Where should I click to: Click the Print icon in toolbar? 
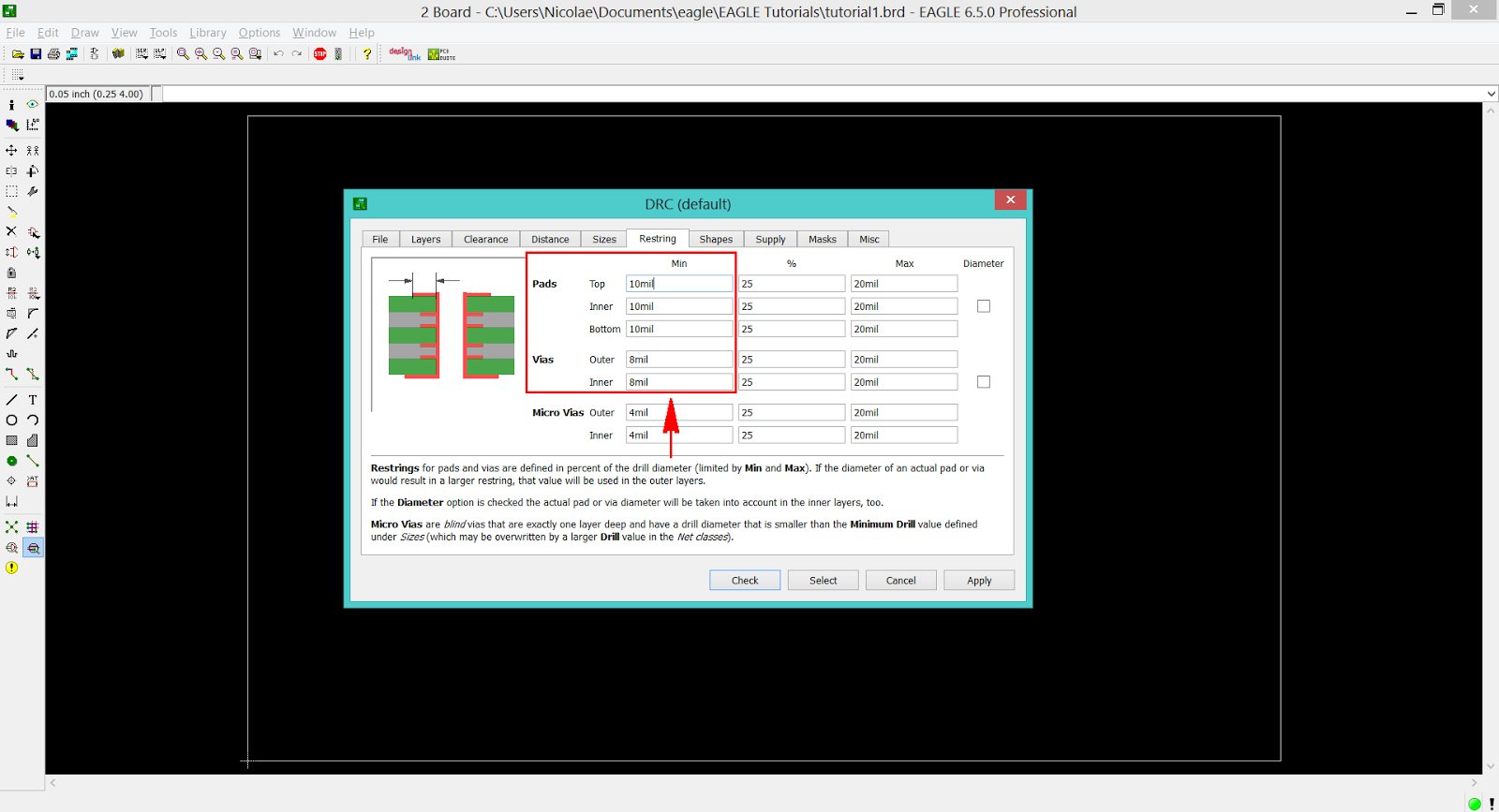pos(53,54)
